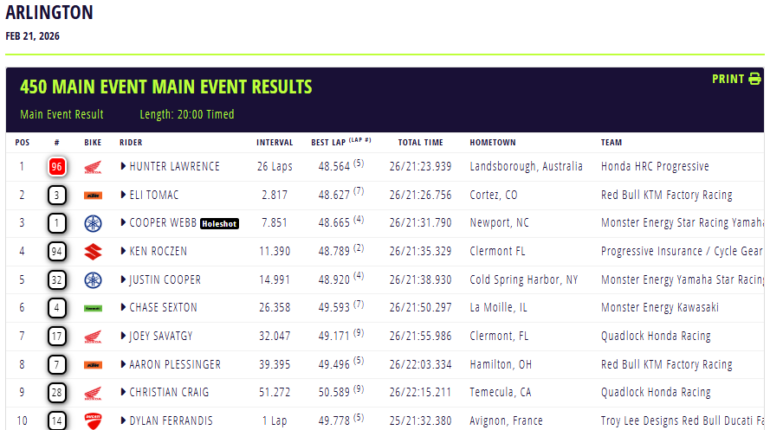The image size is (770, 430).
Task: Click the Holeshot badge on Cooper Webb
Action: (219, 224)
